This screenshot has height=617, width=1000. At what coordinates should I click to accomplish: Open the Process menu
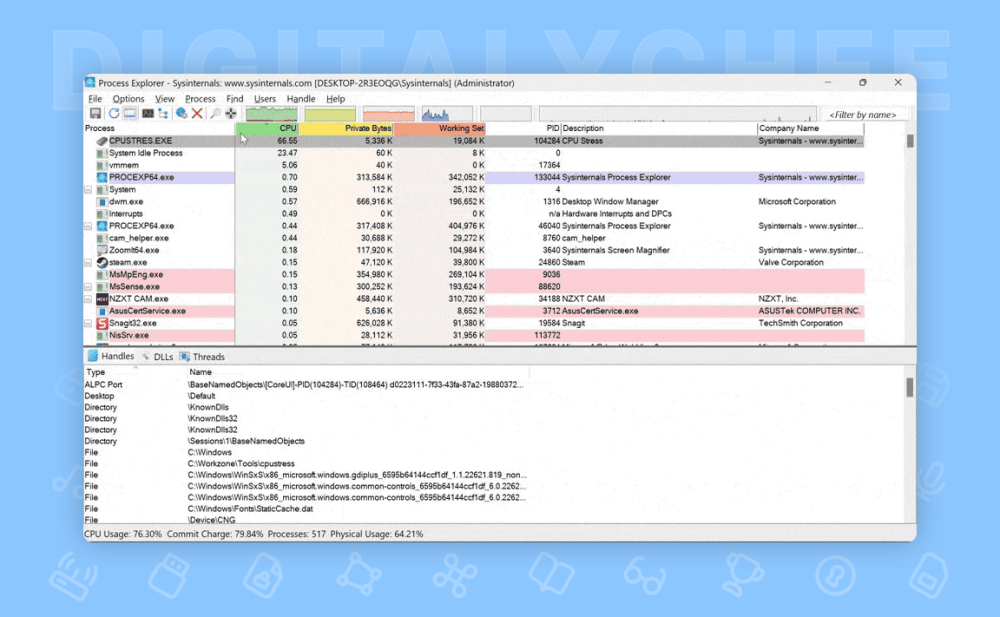pyautogui.click(x=200, y=99)
